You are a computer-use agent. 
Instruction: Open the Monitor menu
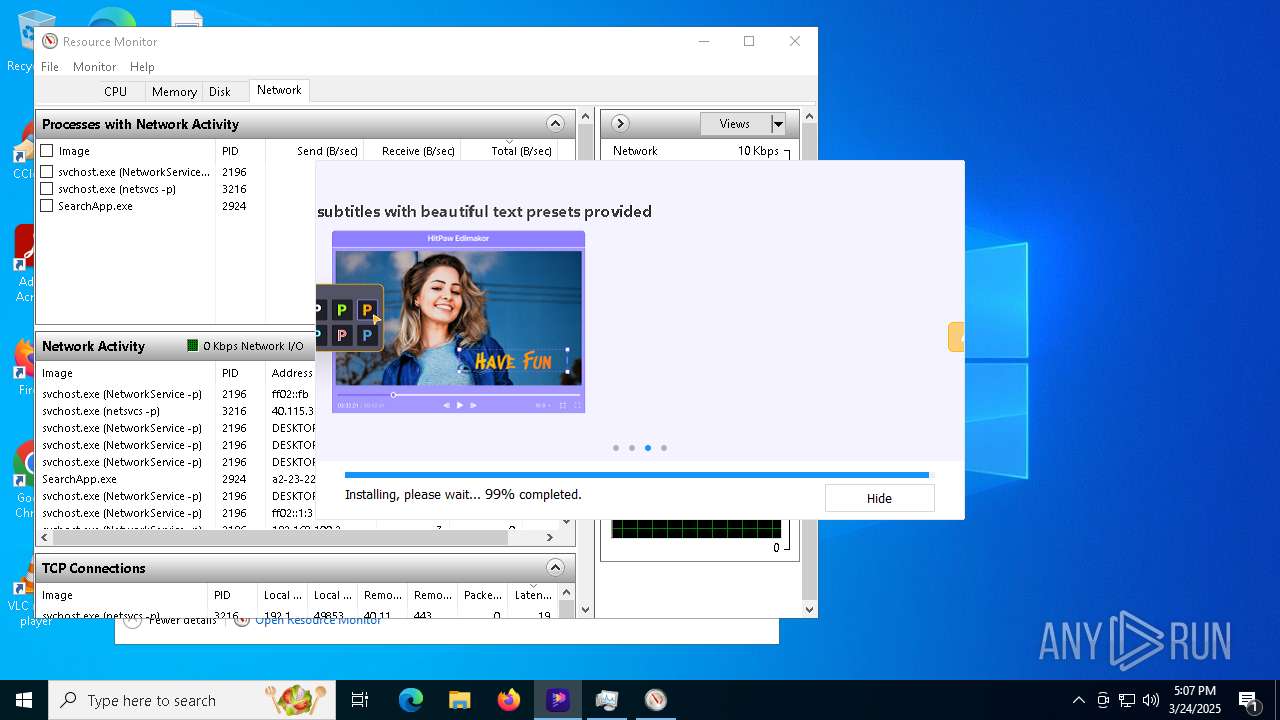pos(95,66)
